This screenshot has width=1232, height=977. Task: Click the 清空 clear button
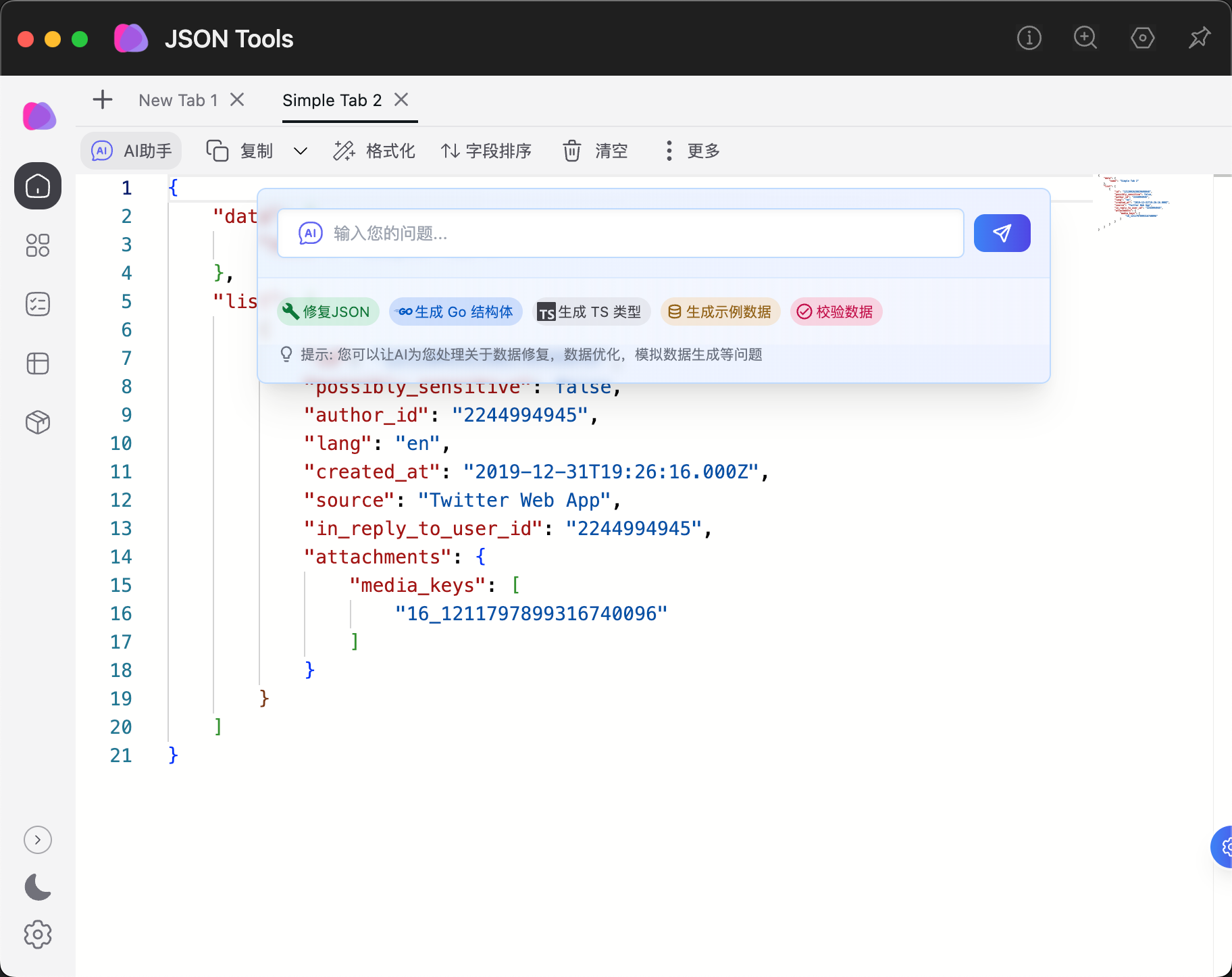pyautogui.click(x=596, y=151)
